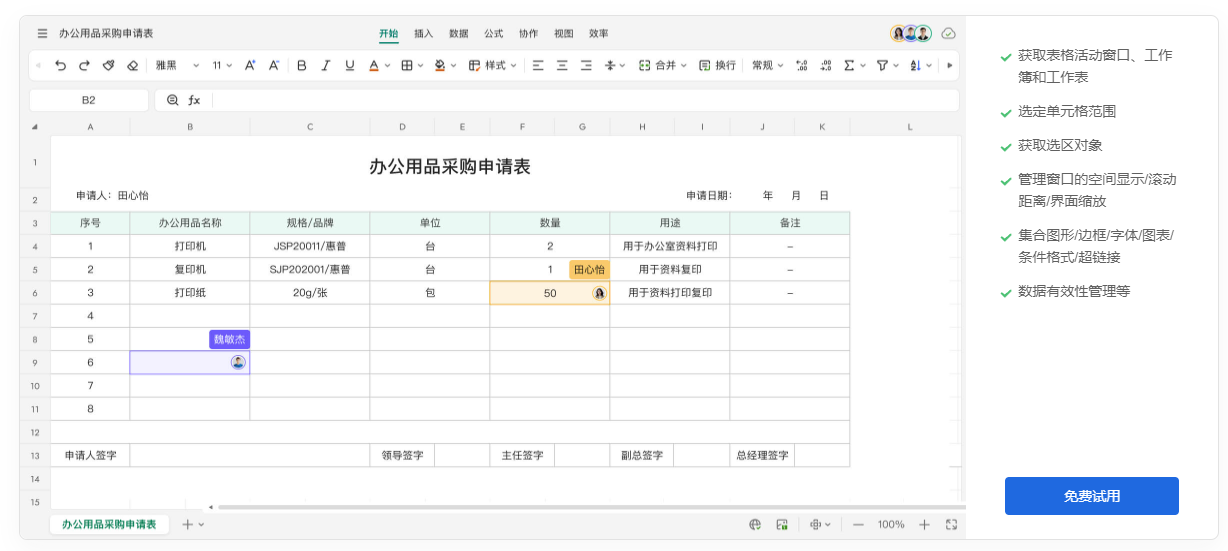1228x551 pixels.
Task: Expand the 常规 number format dropdown
Action: click(767, 65)
